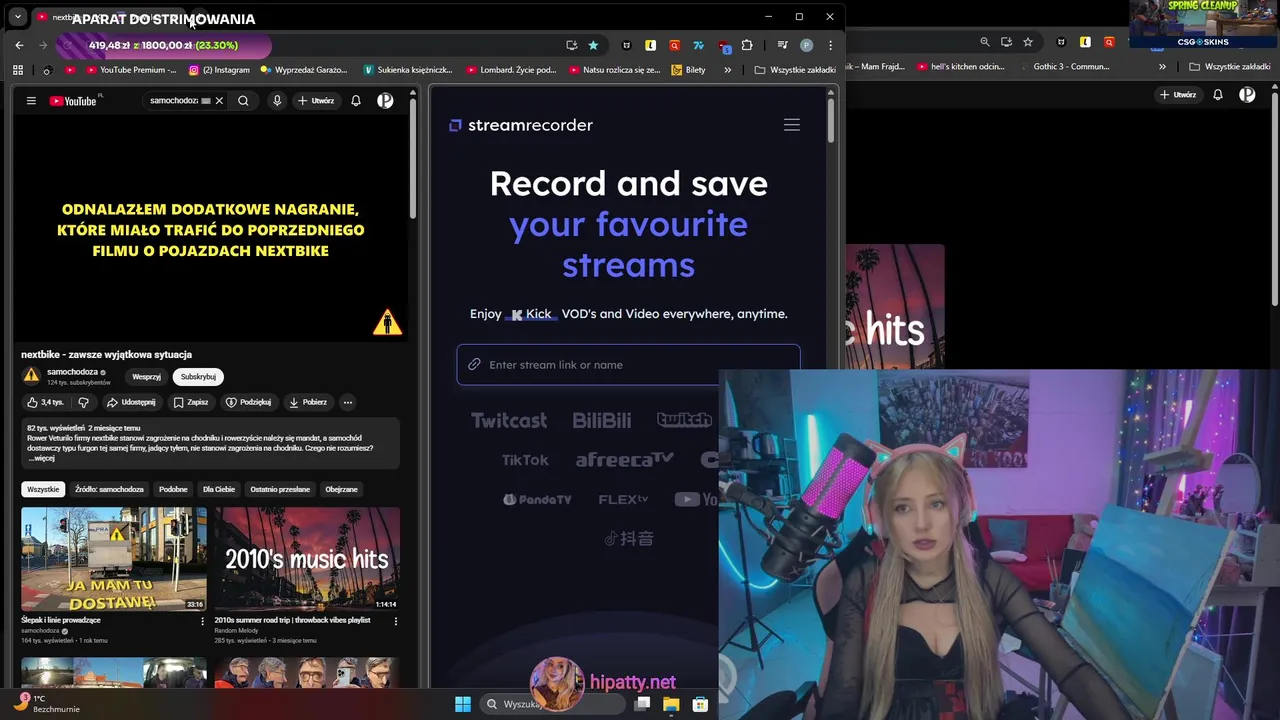
Task: Open notifications bell in background YouTube window
Action: point(1218,95)
